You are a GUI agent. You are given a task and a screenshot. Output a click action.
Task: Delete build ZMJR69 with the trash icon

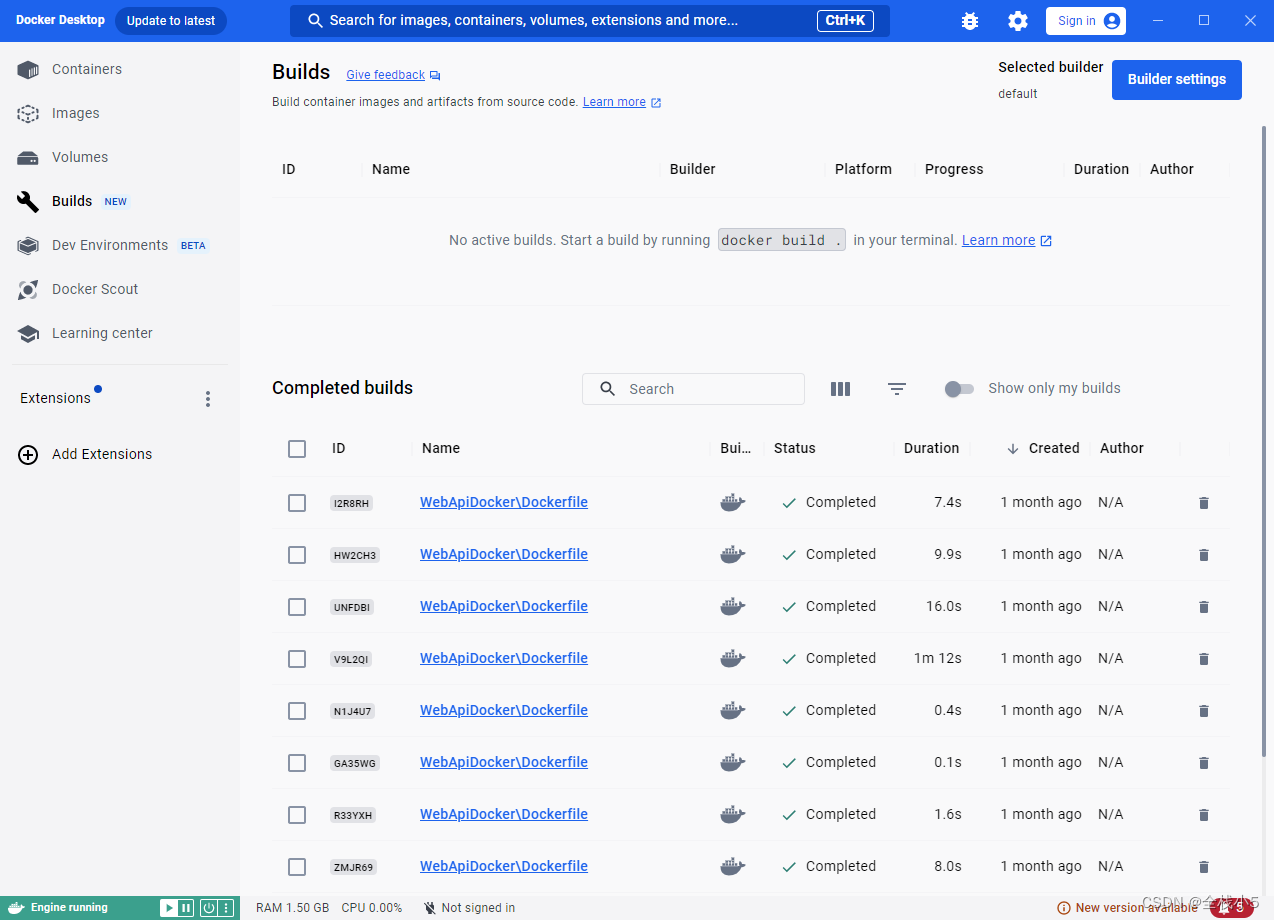(1204, 867)
